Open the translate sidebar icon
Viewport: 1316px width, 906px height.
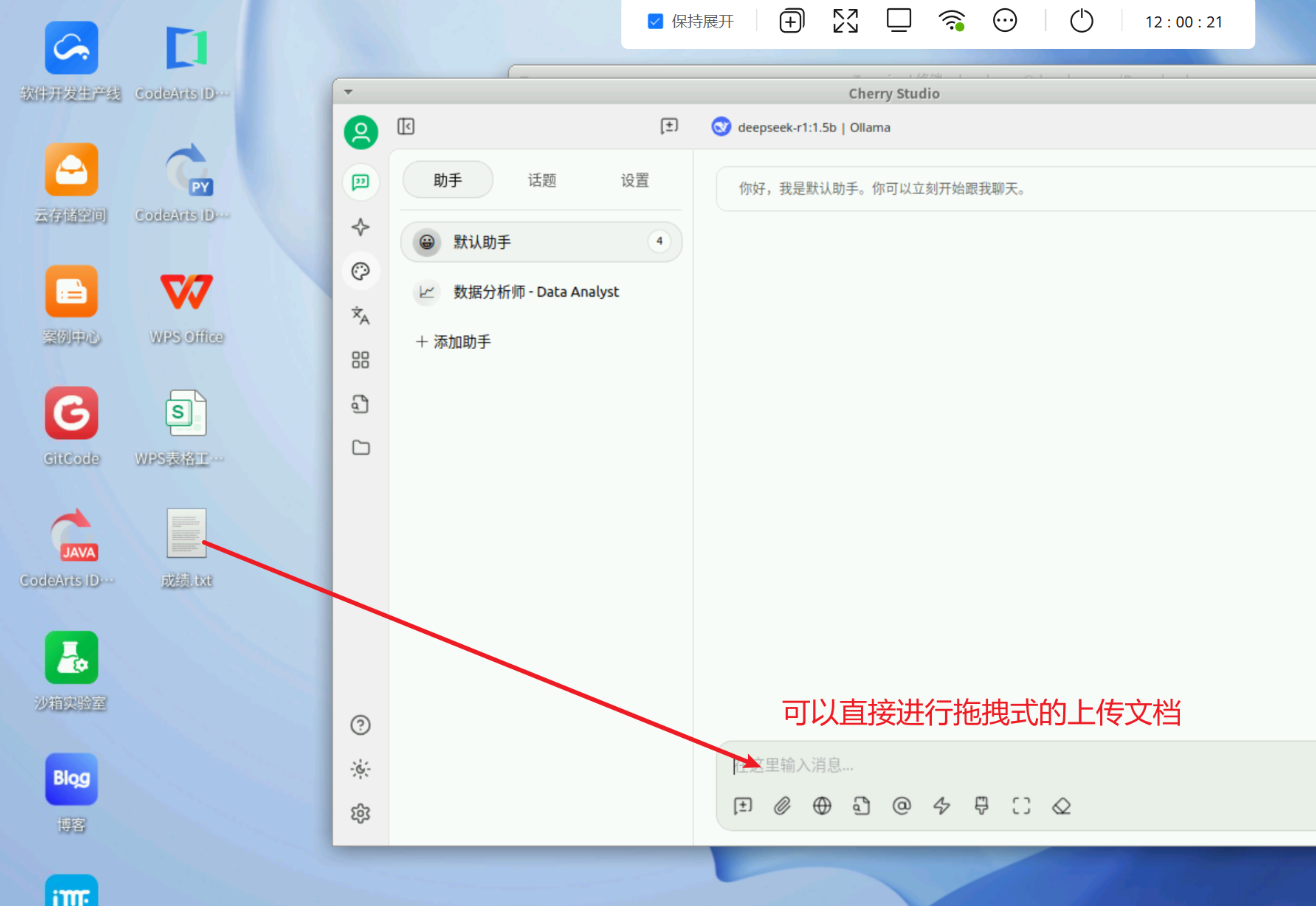click(361, 315)
